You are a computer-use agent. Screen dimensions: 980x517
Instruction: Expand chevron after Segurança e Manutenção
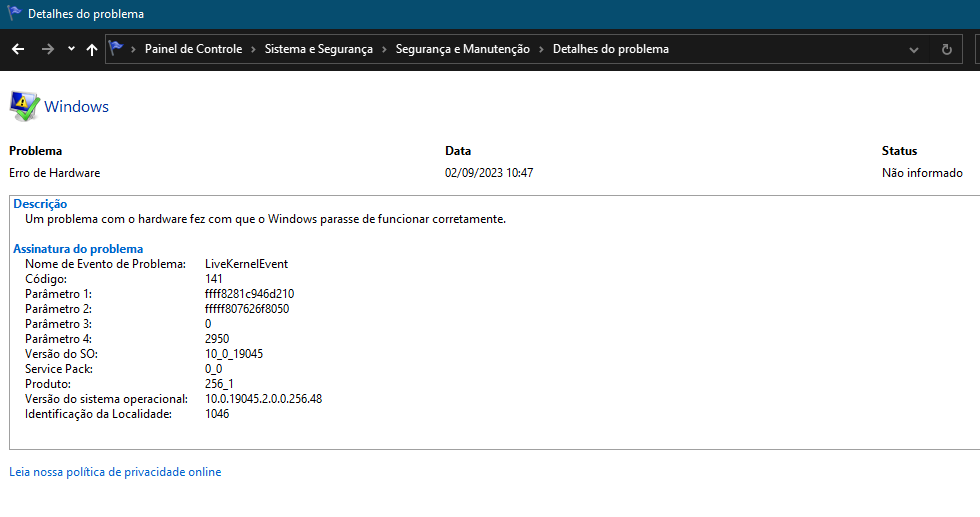[x=541, y=49]
